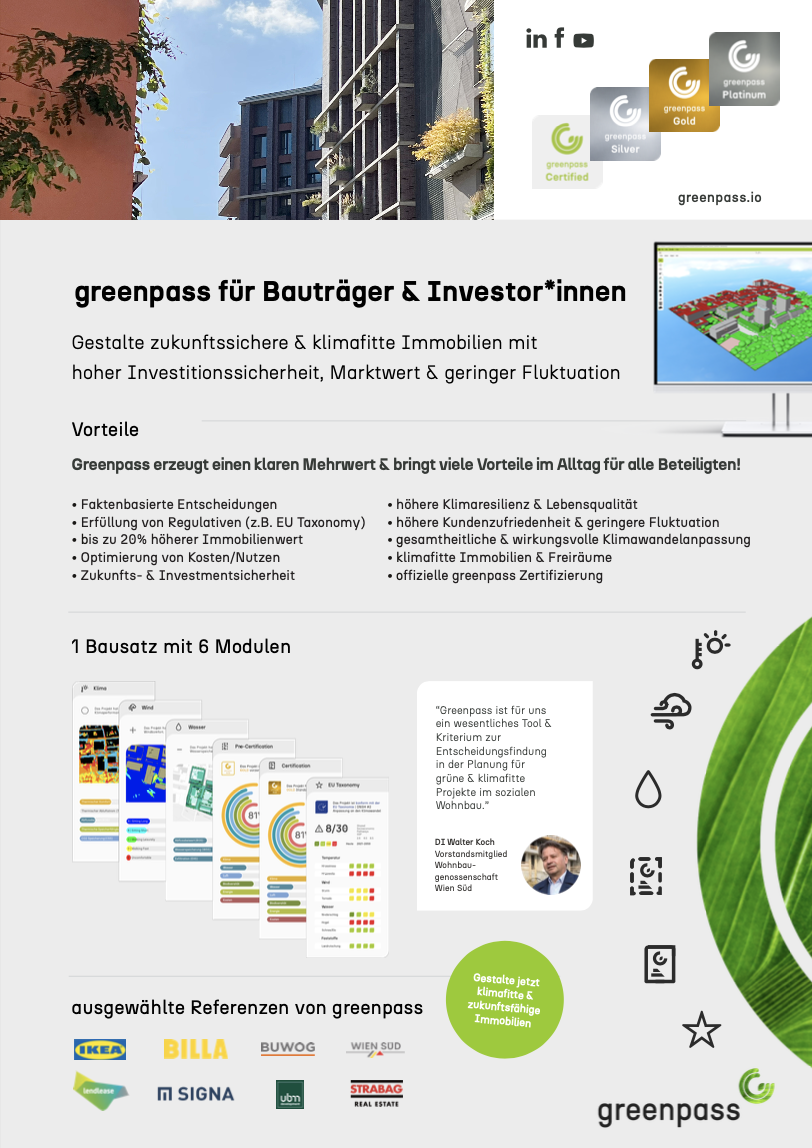Click the monitor showing the 3D city model
The height and width of the screenshot is (1148, 812).
pyautogui.click(x=733, y=338)
